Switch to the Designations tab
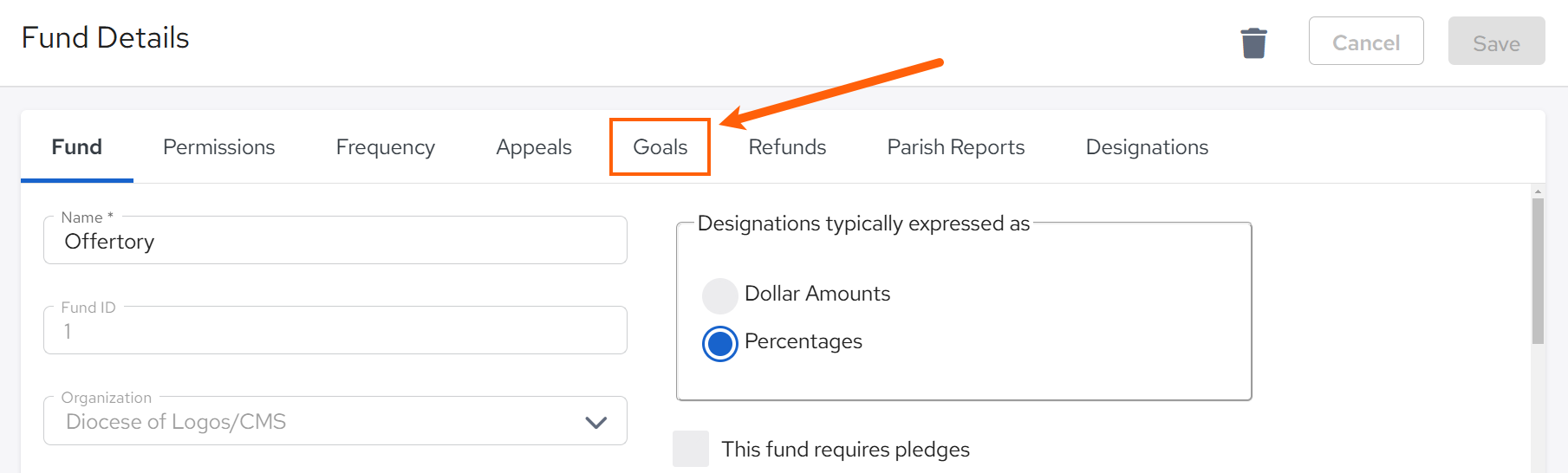 pyautogui.click(x=1146, y=147)
